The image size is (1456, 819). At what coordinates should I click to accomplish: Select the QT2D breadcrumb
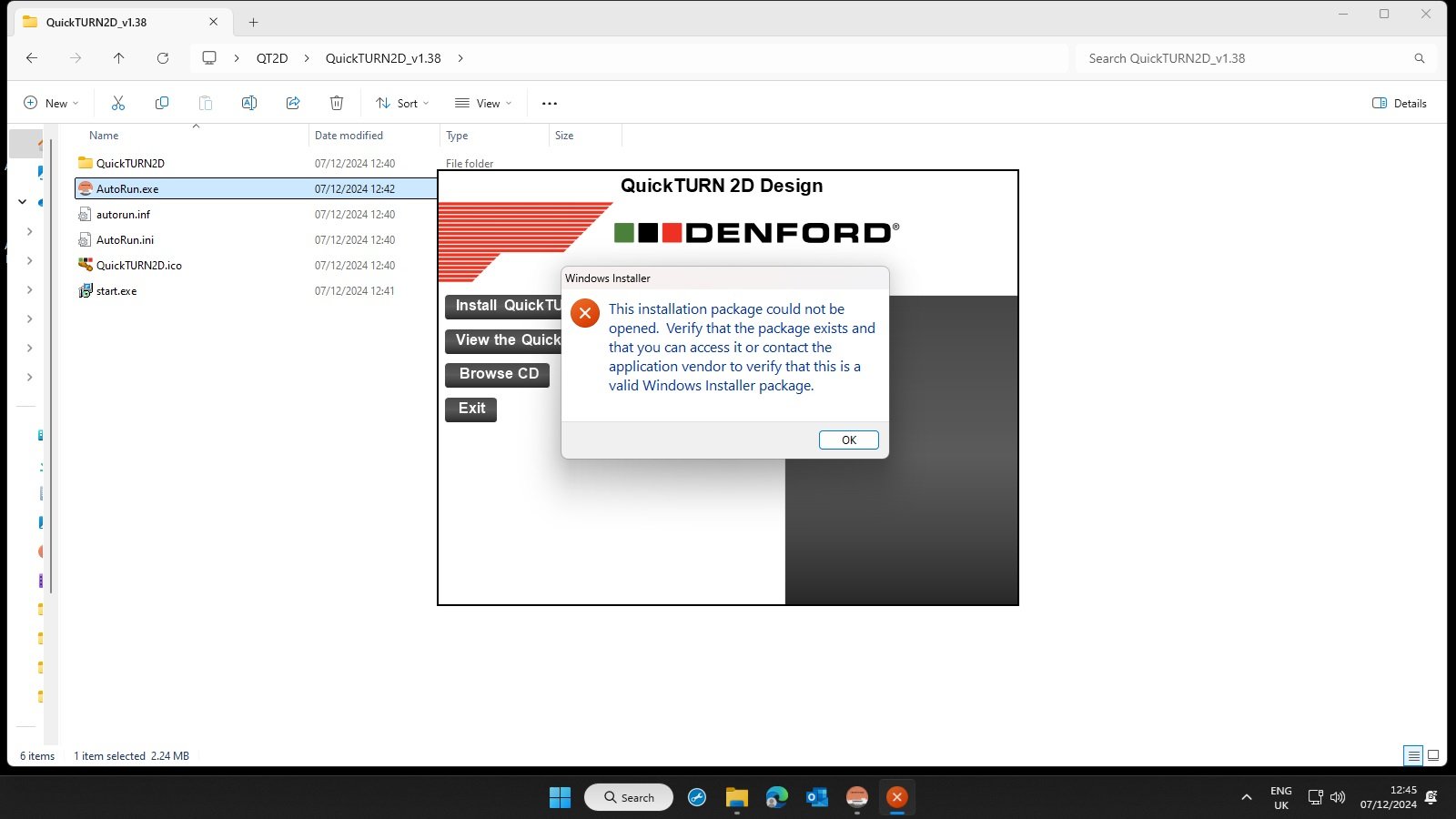coord(272,58)
